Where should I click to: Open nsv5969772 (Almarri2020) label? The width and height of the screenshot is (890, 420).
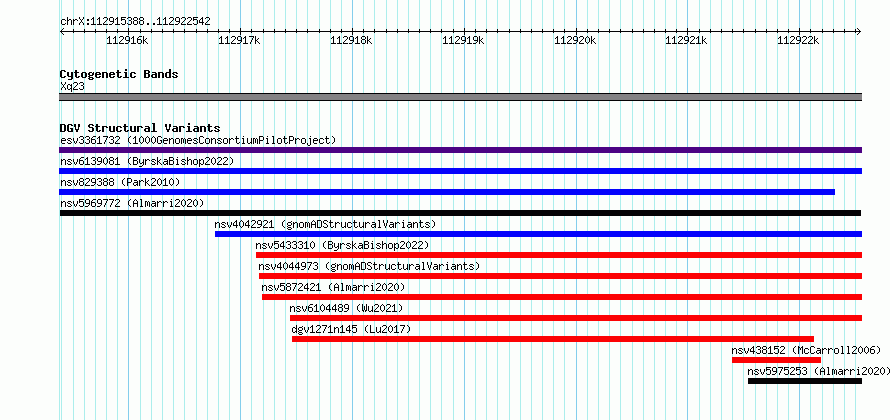point(132,203)
